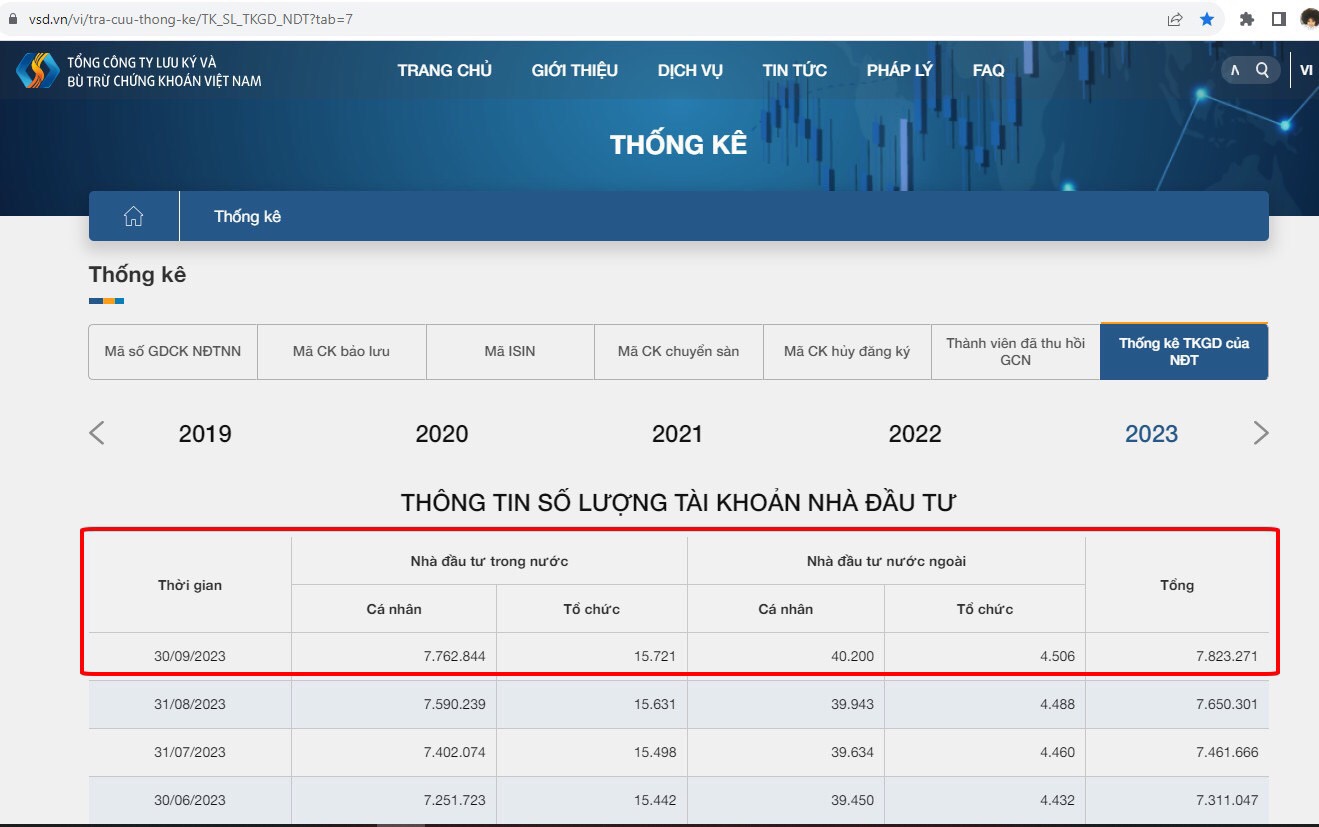The height and width of the screenshot is (827, 1319).
Task: Show next years with right chevron arrow
Action: [1260, 433]
